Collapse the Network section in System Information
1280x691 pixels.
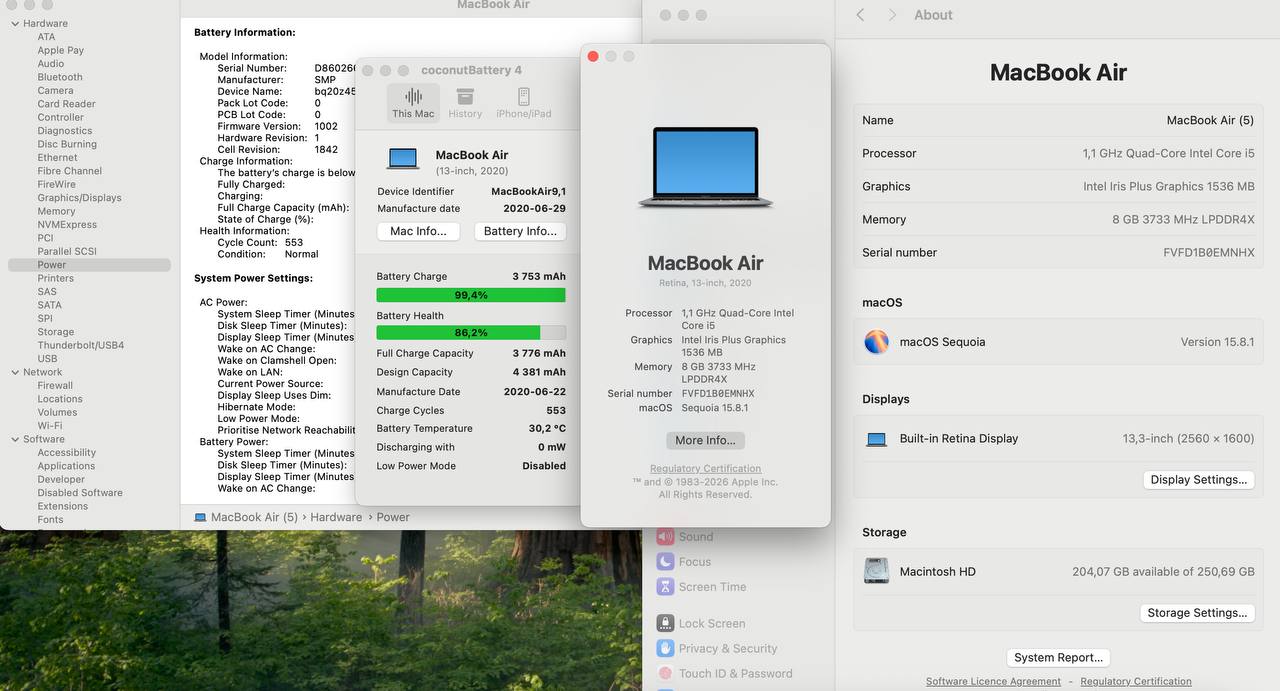coord(15,372)
